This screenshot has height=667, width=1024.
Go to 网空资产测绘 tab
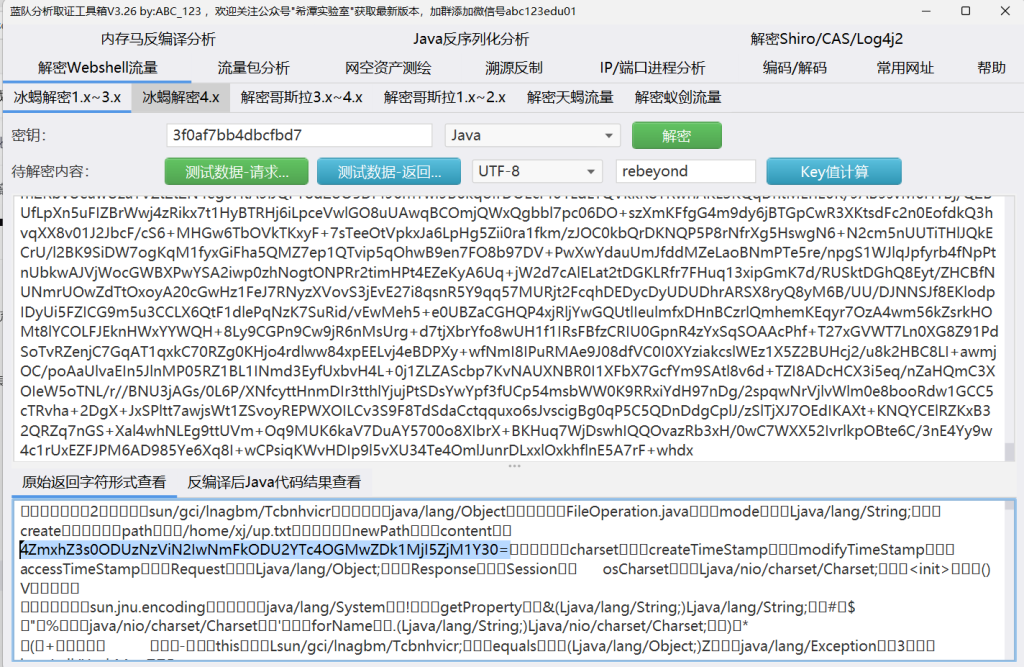pyautogui.click(x=388, y=68)
